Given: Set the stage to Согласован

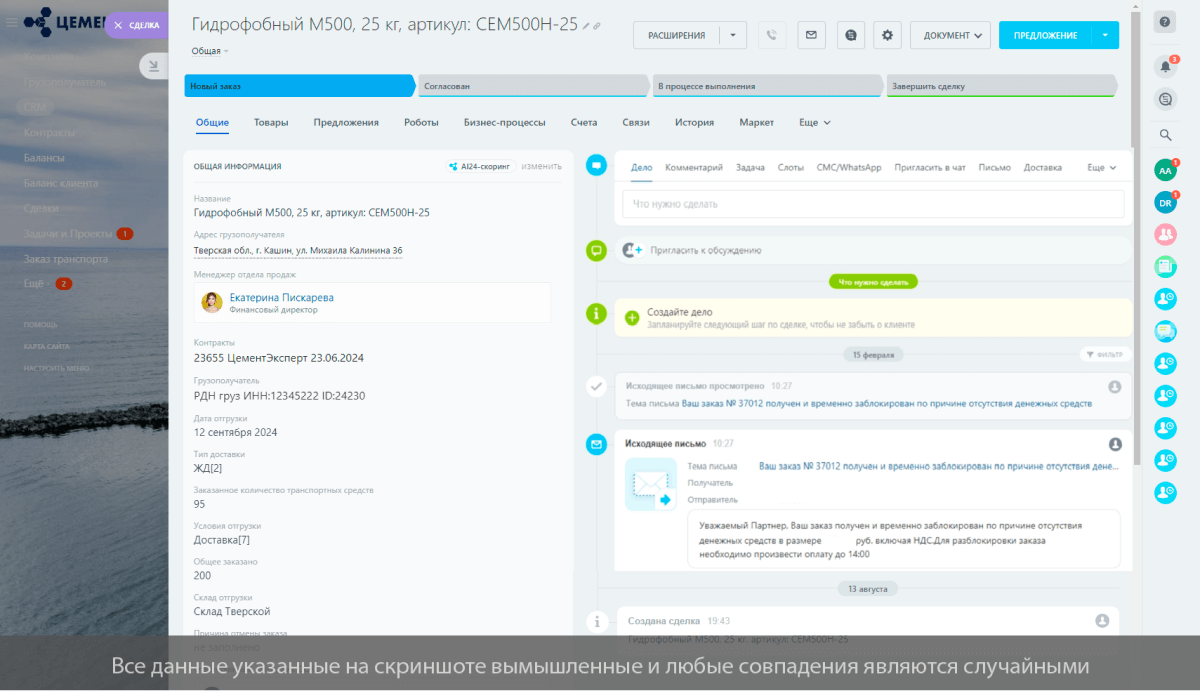Looking at the screenshot, I should (x=532, y=86).
